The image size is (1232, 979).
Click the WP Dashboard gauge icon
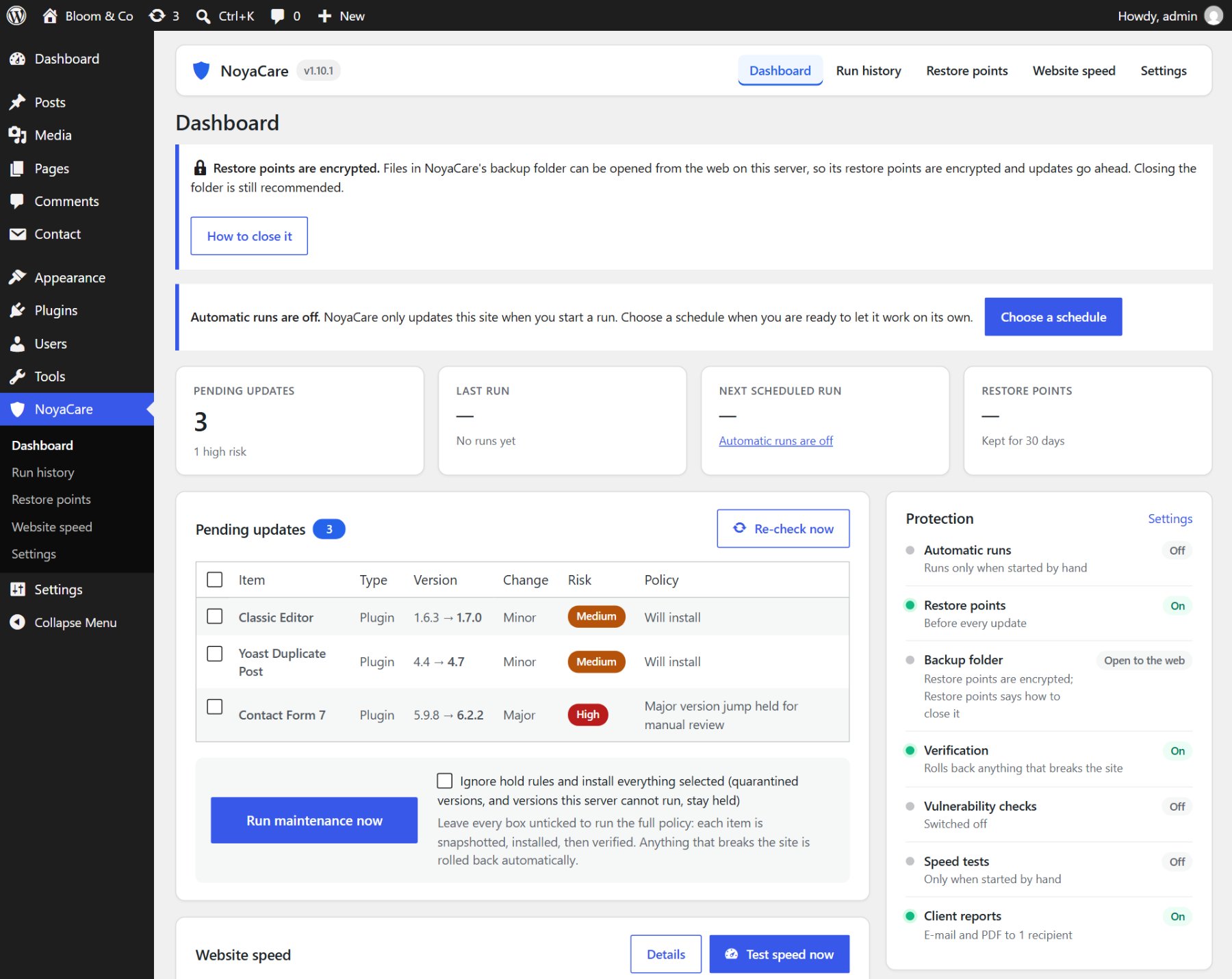[18, 59]
